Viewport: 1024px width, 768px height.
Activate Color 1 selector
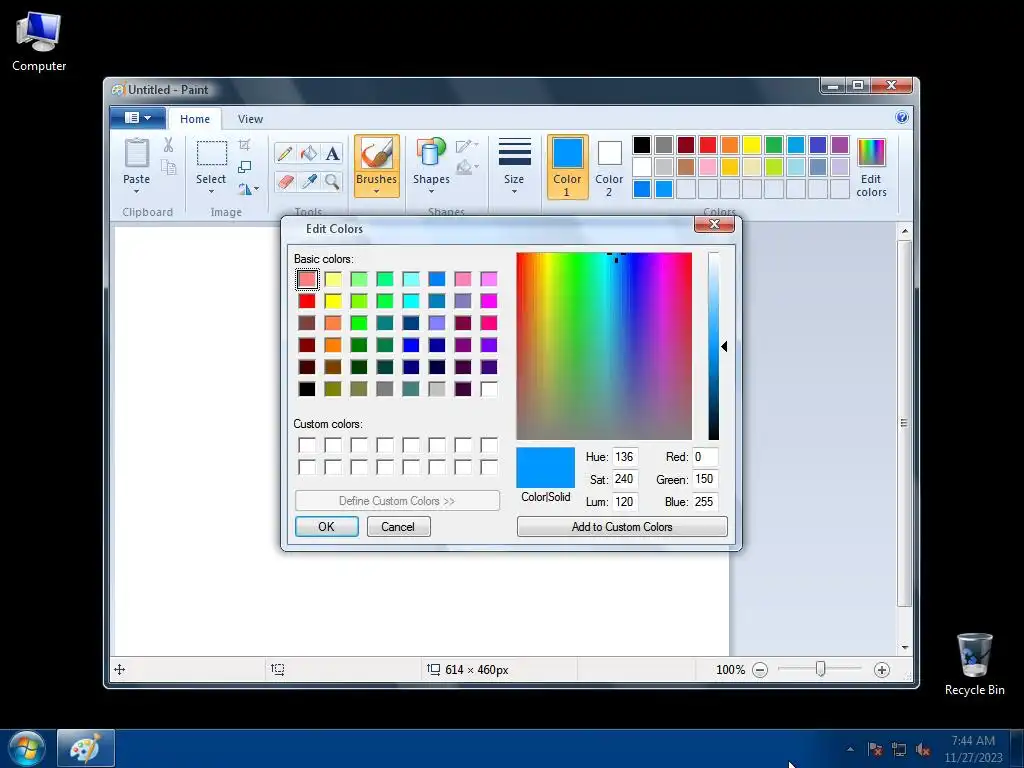[567, 167]
